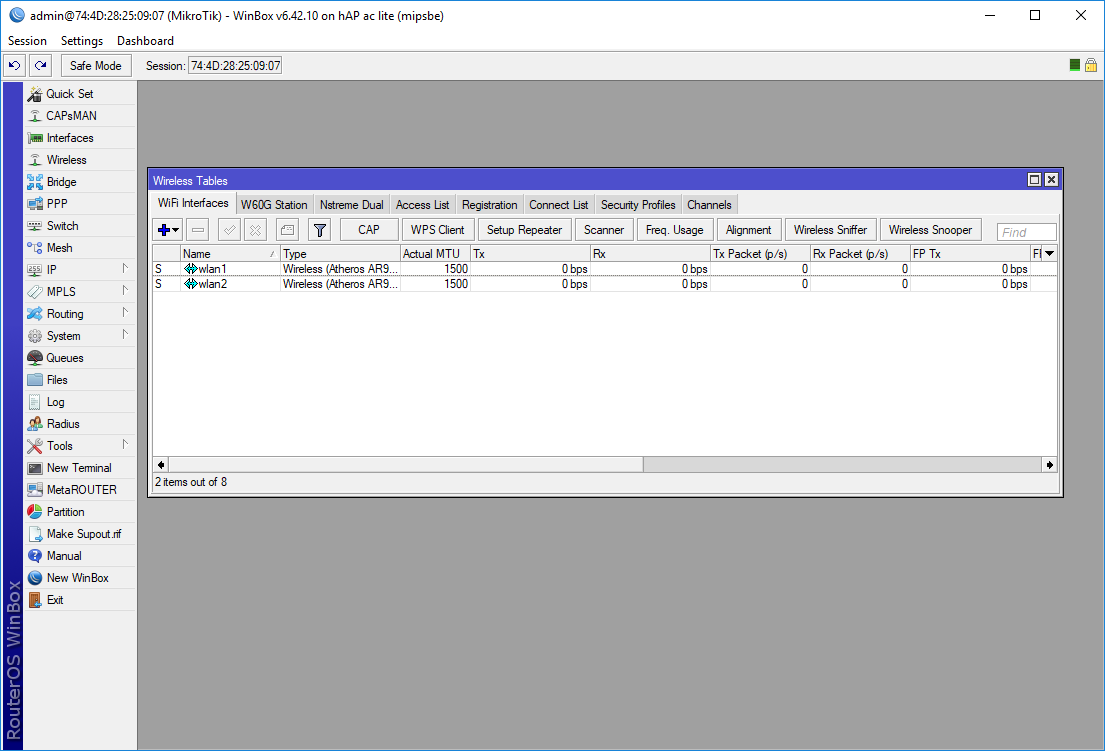1105x751 pixels.
Task: Expand the MPLS submenu
Action: [x=80, y=292]
